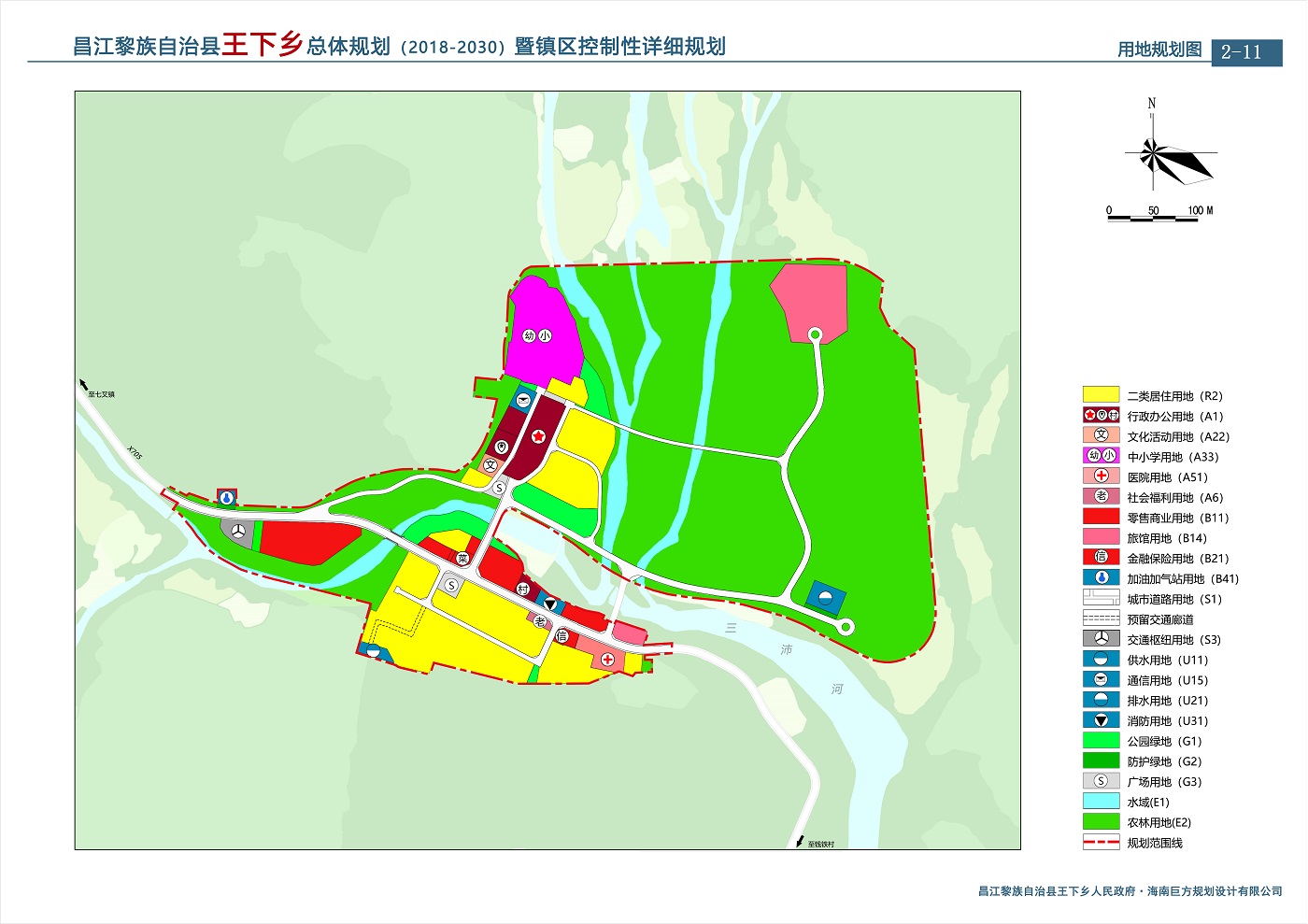1308x924 pixels.
Task: Click the legend icon for 中小学用地 (A33)
Action: click(x=1101, y=456)
